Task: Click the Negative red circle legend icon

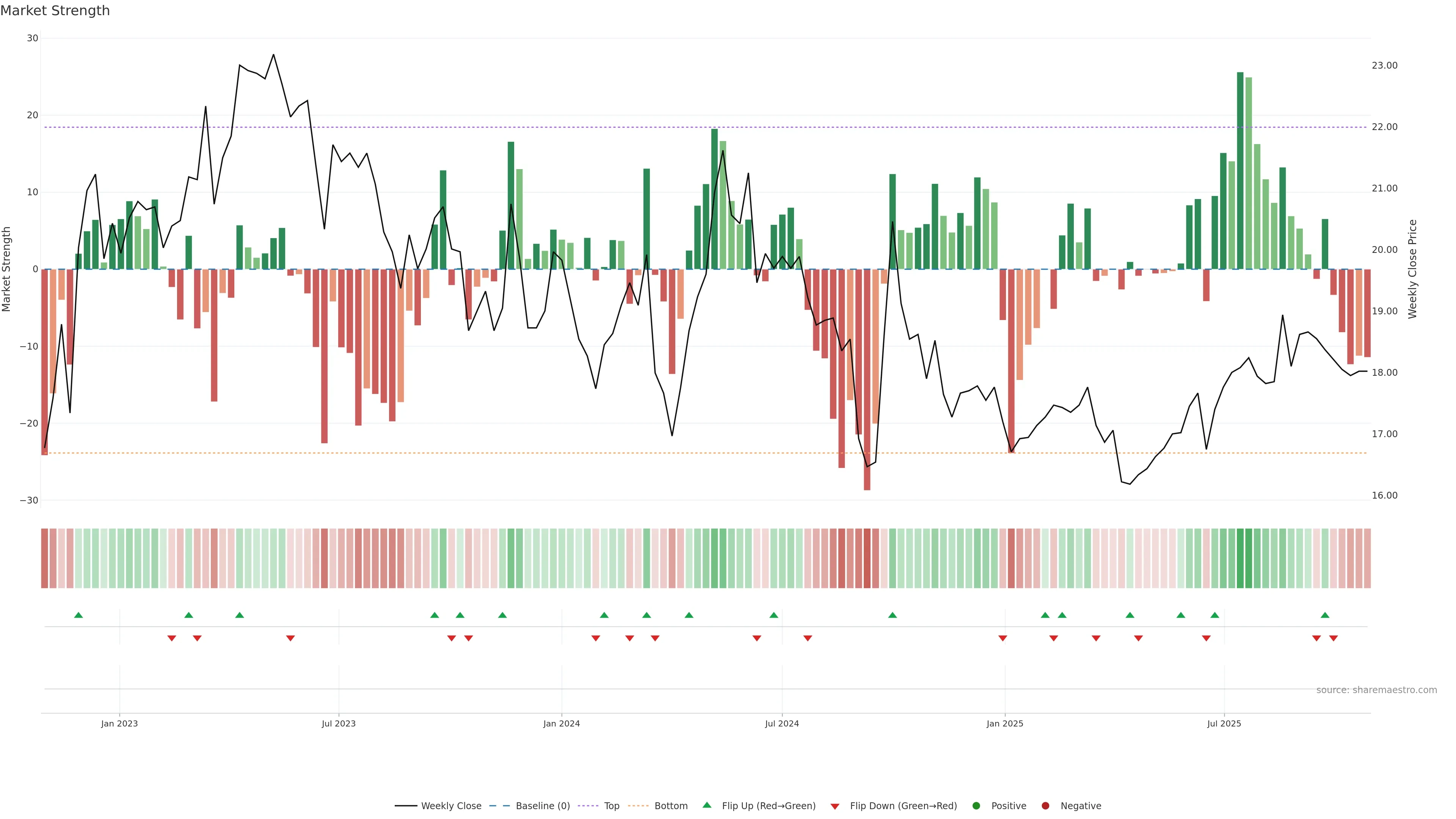Action: tap(1045, 806)
